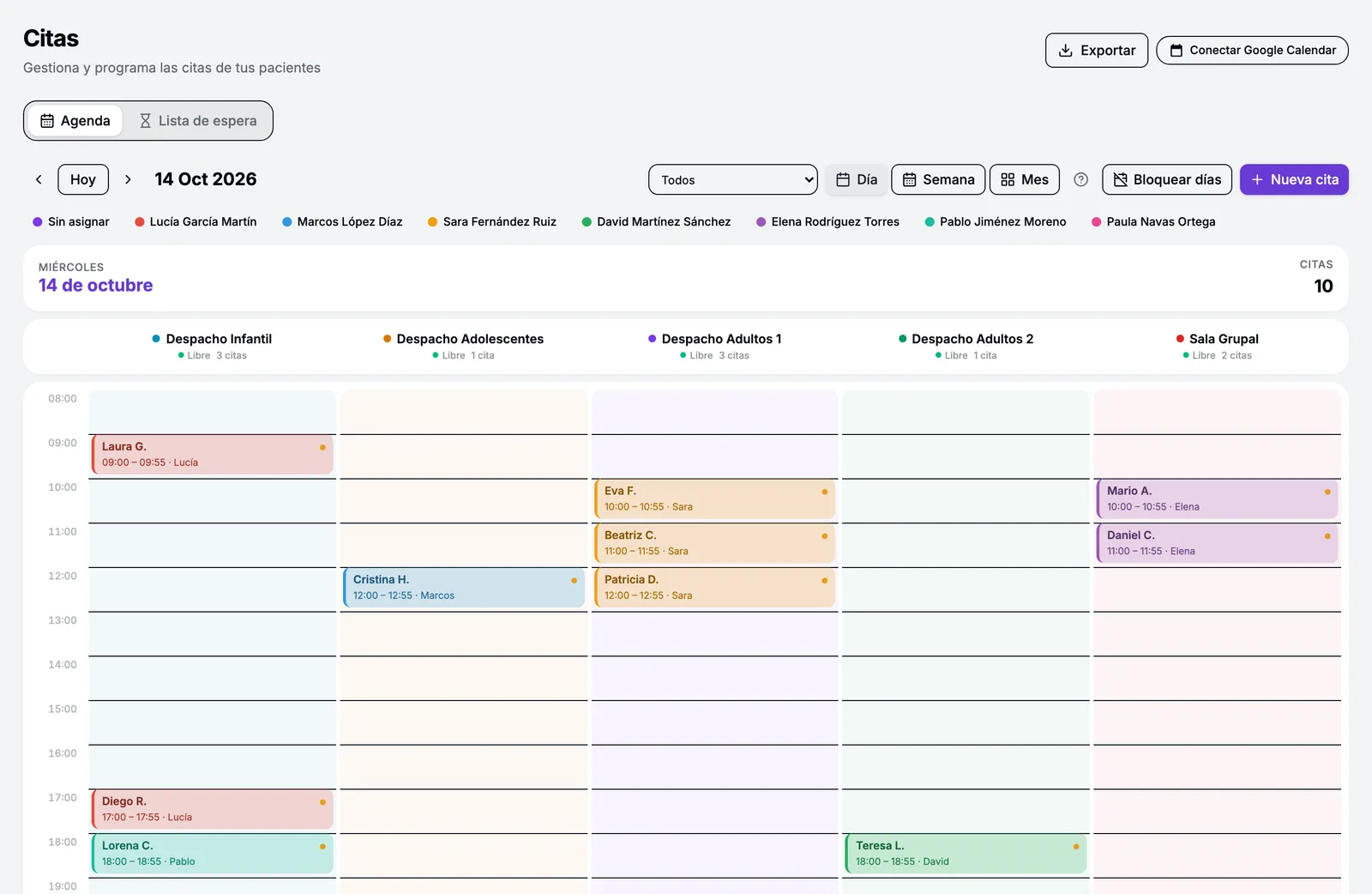Screen dimensions: 1372x894
Task: Switch to the Mes view
Action: [x=1025, y=179]
